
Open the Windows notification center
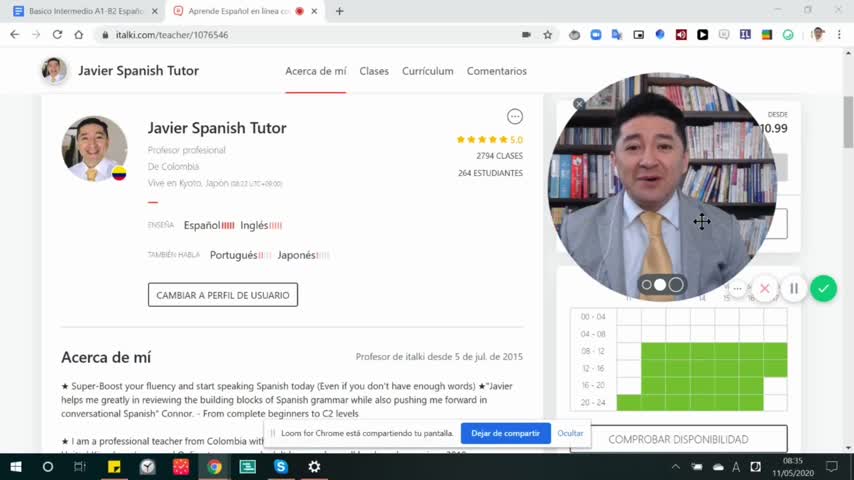click(832, 467)
